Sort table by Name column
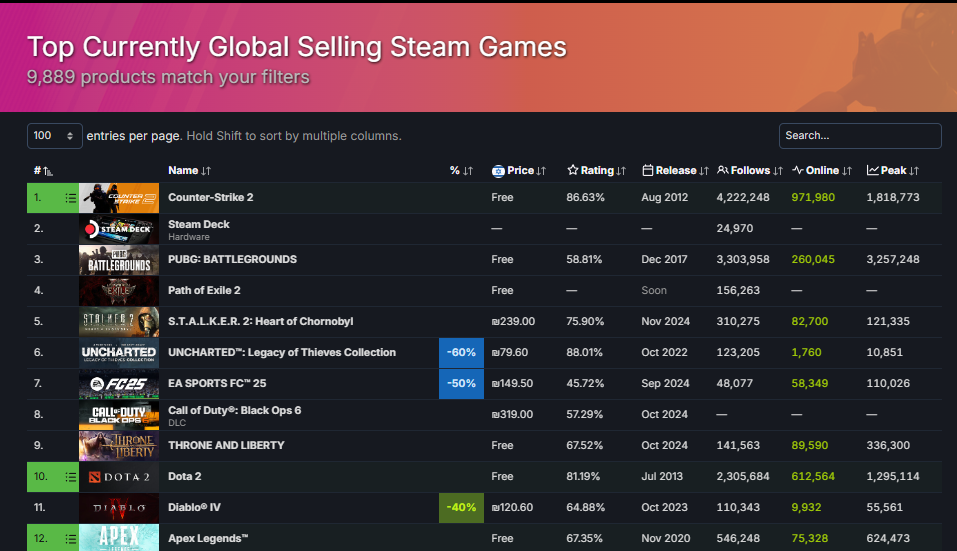Screen dimensions: 957x551 [189, 171]
